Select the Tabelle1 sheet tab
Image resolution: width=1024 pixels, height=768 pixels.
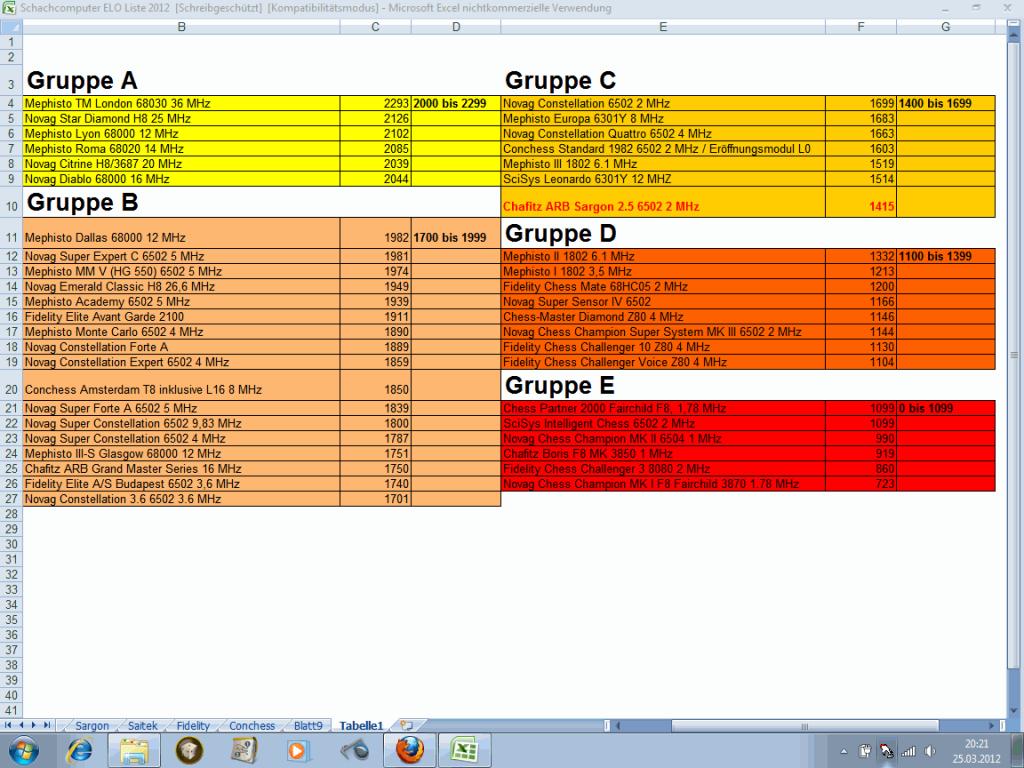(361, 726)
